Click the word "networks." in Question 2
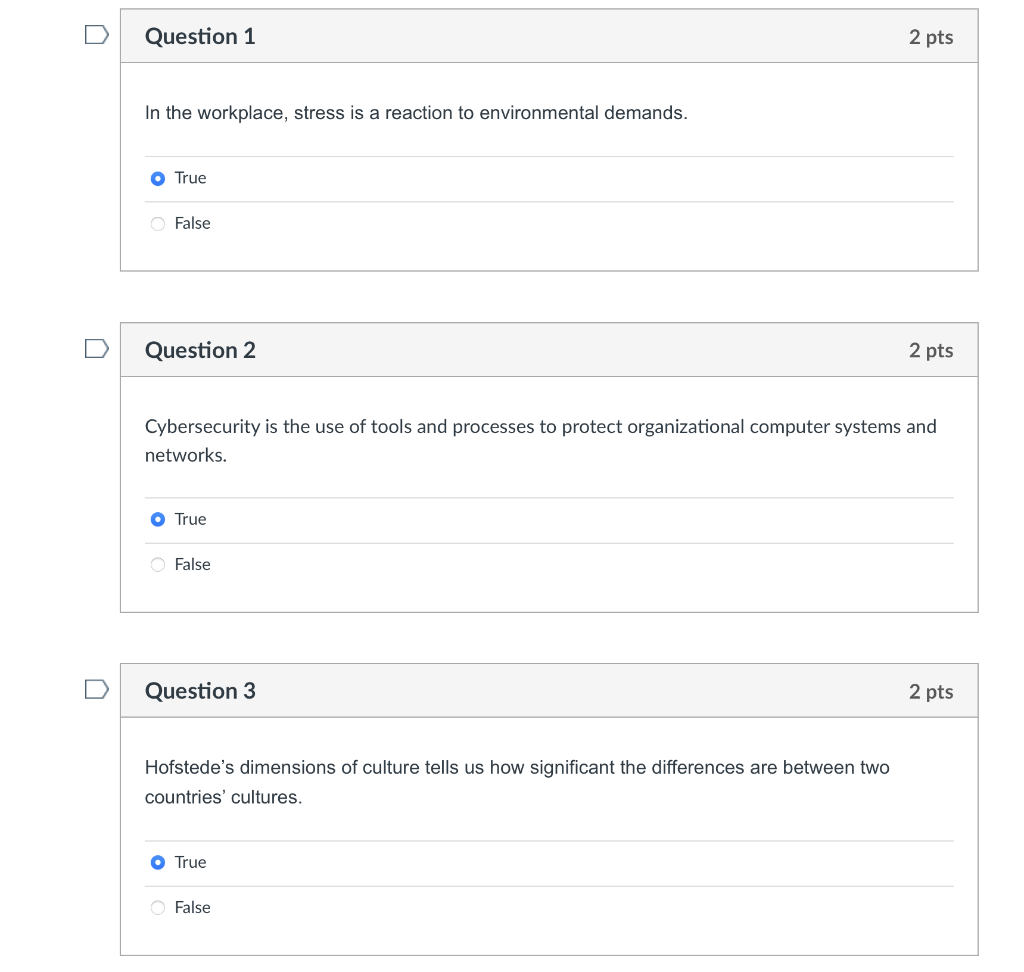The image size is (1024, 972). click(186, 456)
